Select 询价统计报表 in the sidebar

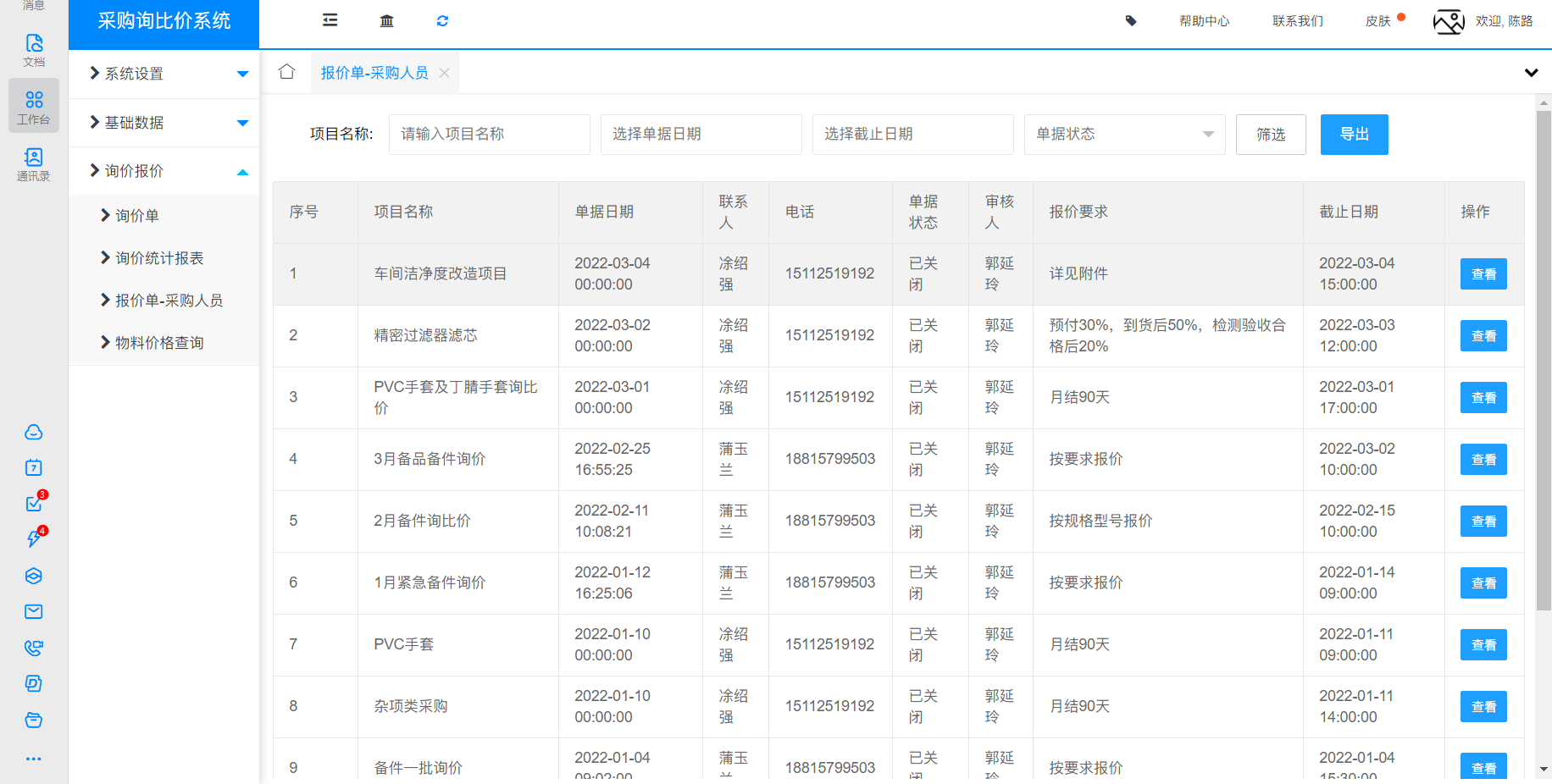(155, 257)
